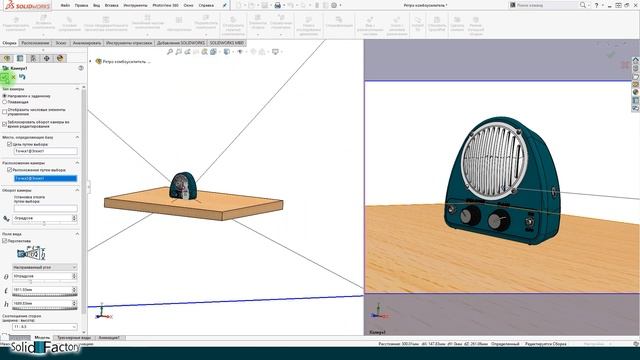Open the camera panel help icon

(x=81, y=68)
